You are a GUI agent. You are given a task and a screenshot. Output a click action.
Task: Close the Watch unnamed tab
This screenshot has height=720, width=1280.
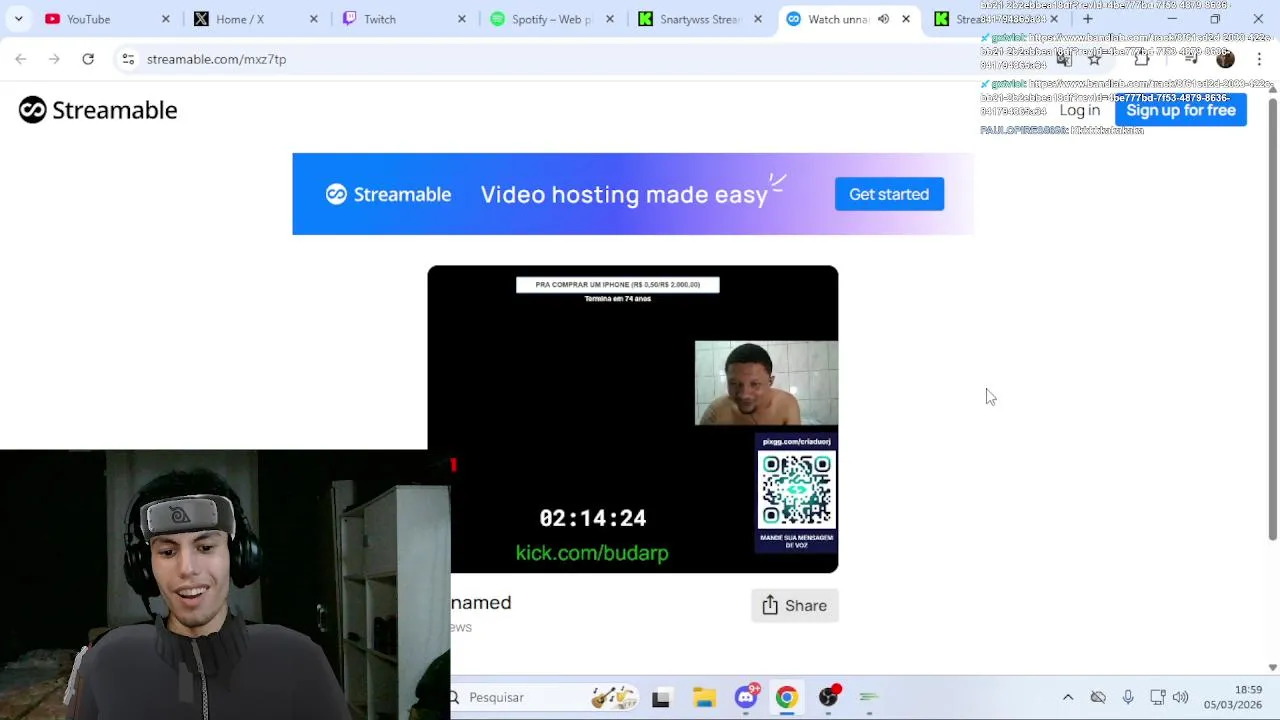click(906, 19)
